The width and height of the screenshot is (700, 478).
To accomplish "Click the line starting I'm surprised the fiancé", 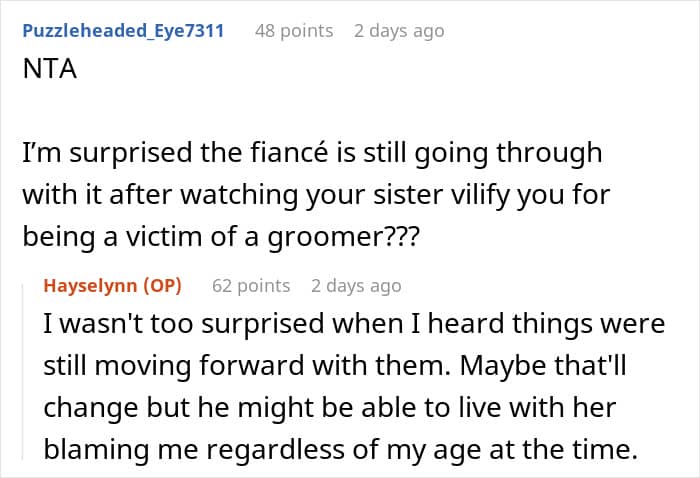I will pos(312,153).
